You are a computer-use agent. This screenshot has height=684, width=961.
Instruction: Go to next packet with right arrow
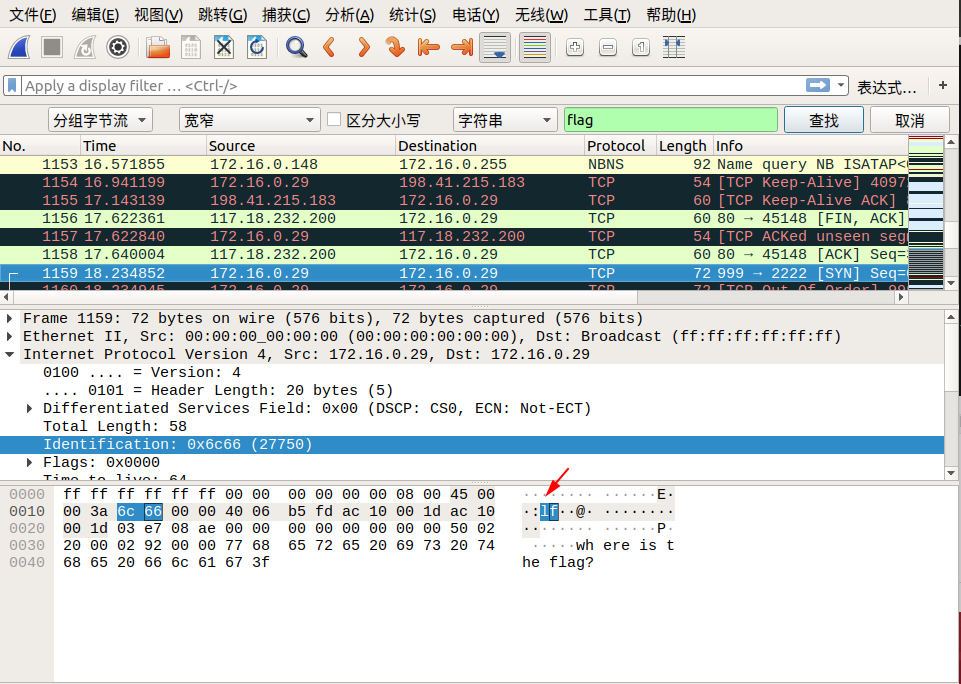pyautogui.click(x=362, y=47)
